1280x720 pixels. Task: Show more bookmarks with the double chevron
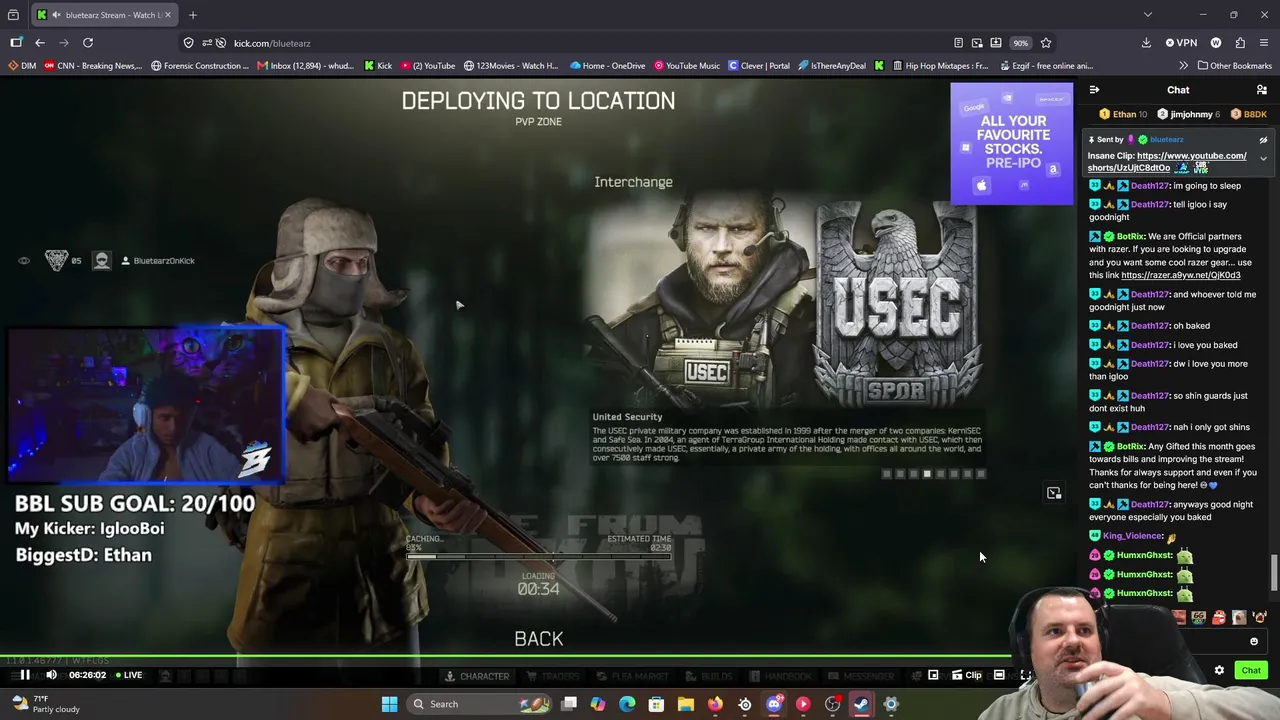point(1183,66)
